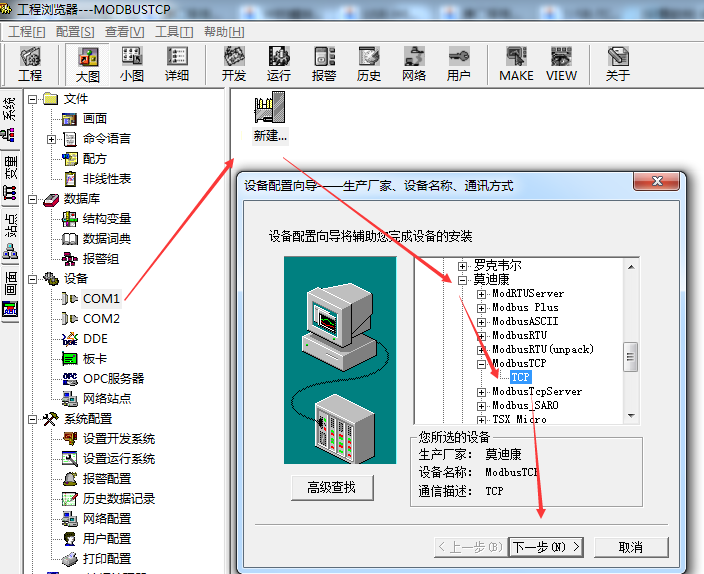Select COM2 device node

point(101,318)
